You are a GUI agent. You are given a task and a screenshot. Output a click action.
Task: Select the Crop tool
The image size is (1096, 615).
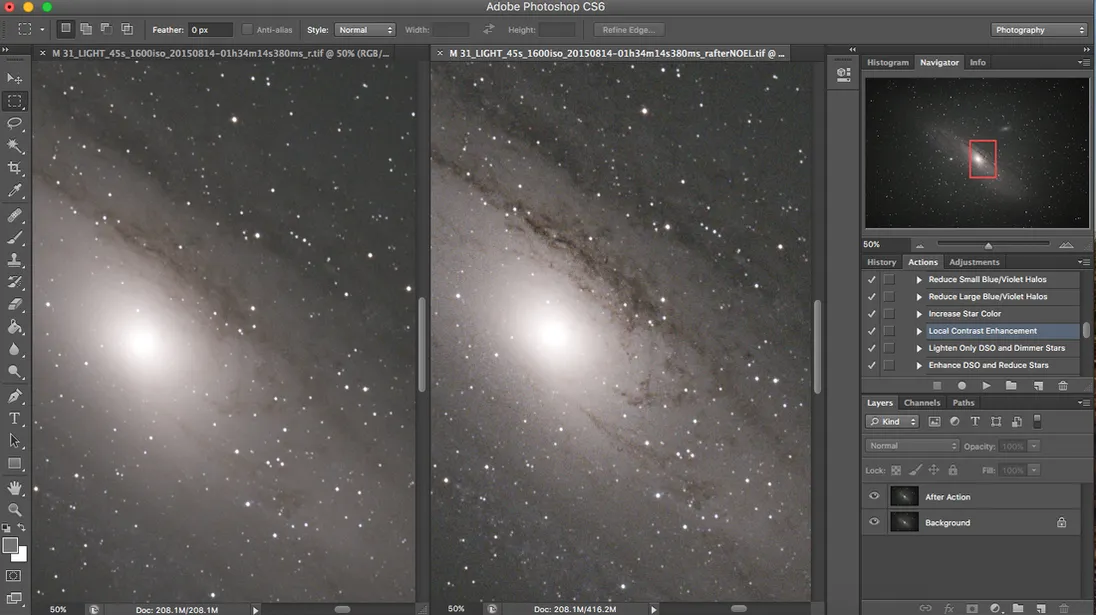[x=14, y=168]
